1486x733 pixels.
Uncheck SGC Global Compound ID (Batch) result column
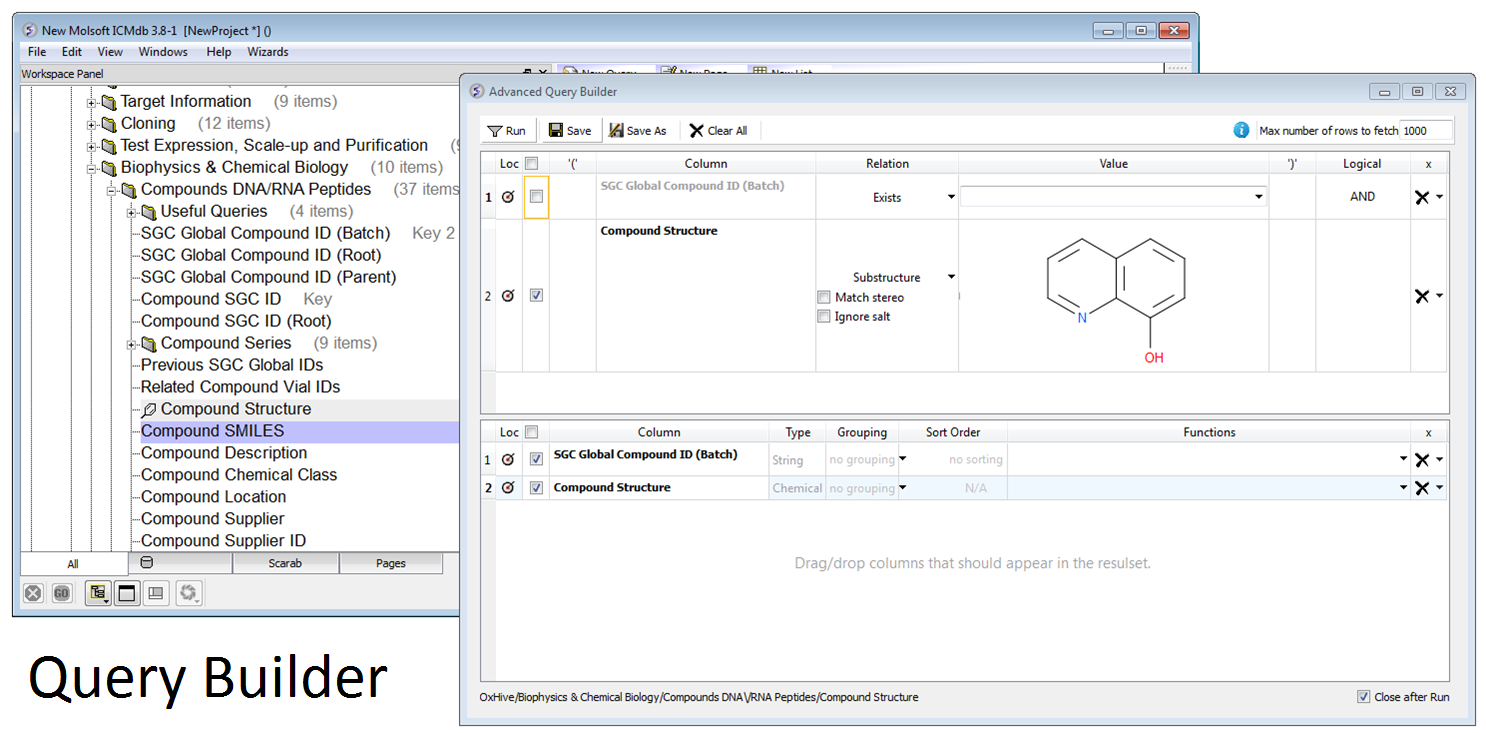536,459
